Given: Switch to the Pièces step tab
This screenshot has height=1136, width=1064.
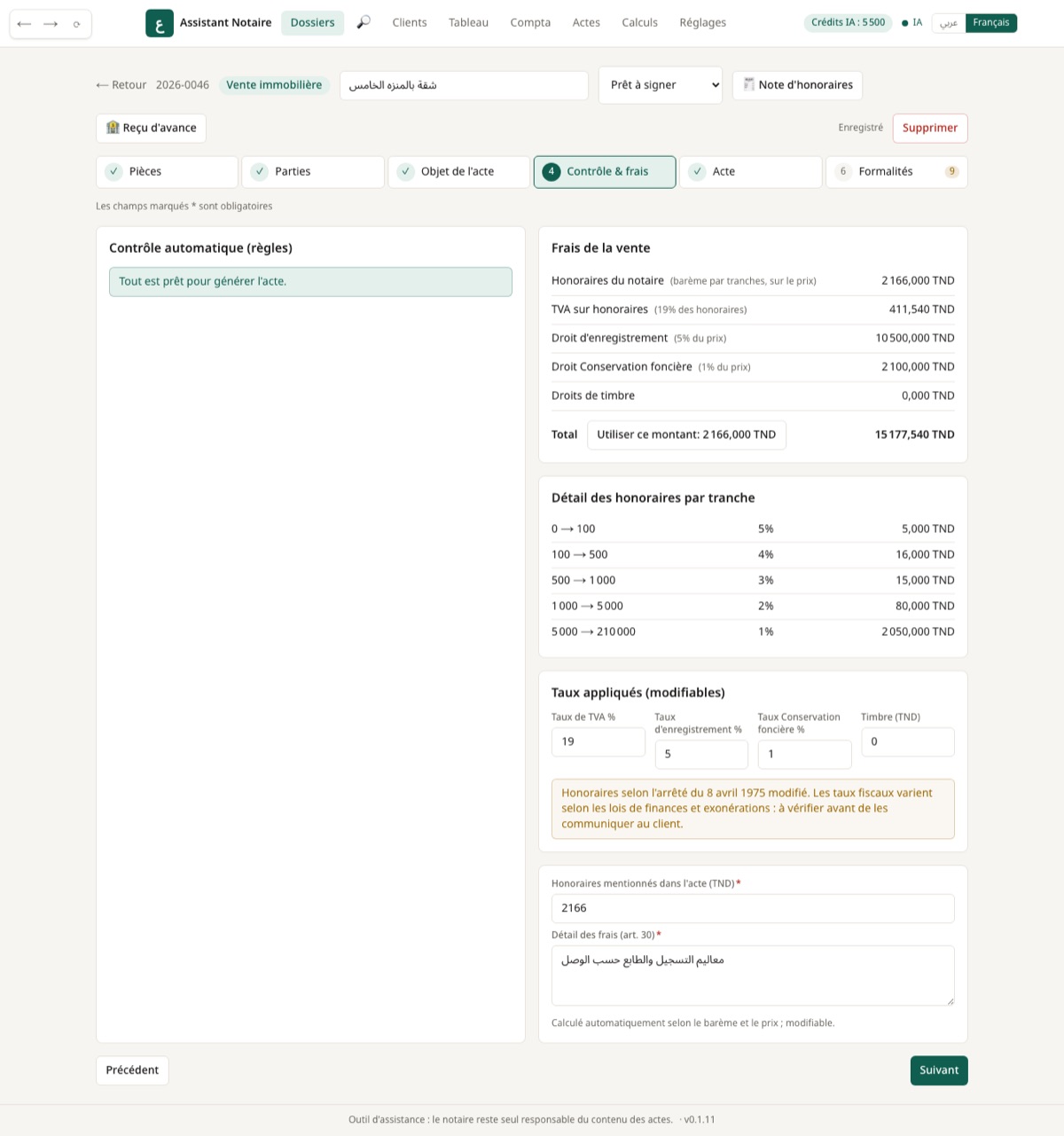Looking at the screenshot, I should (x=167, y=172).
